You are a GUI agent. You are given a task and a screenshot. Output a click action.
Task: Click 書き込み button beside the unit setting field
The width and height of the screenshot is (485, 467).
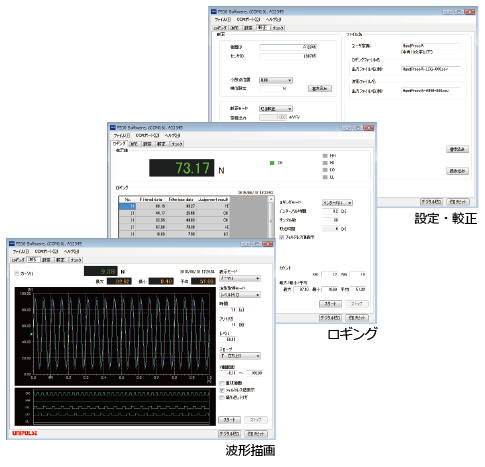[320, 89]
